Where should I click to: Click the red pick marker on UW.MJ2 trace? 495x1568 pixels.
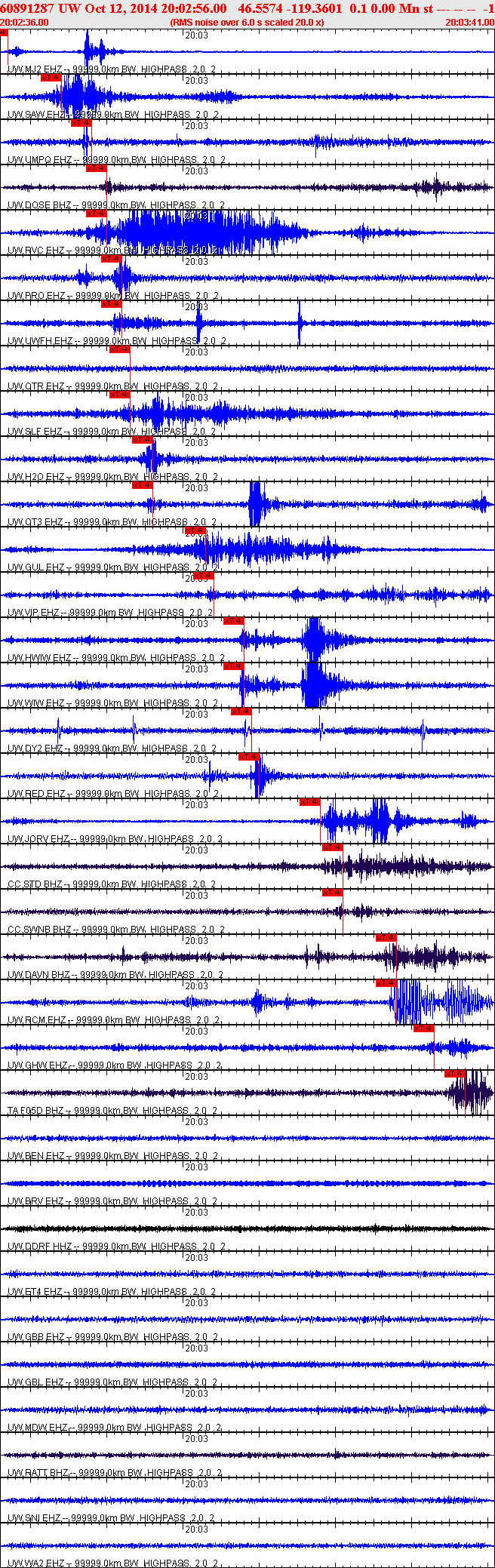(4, 32)
